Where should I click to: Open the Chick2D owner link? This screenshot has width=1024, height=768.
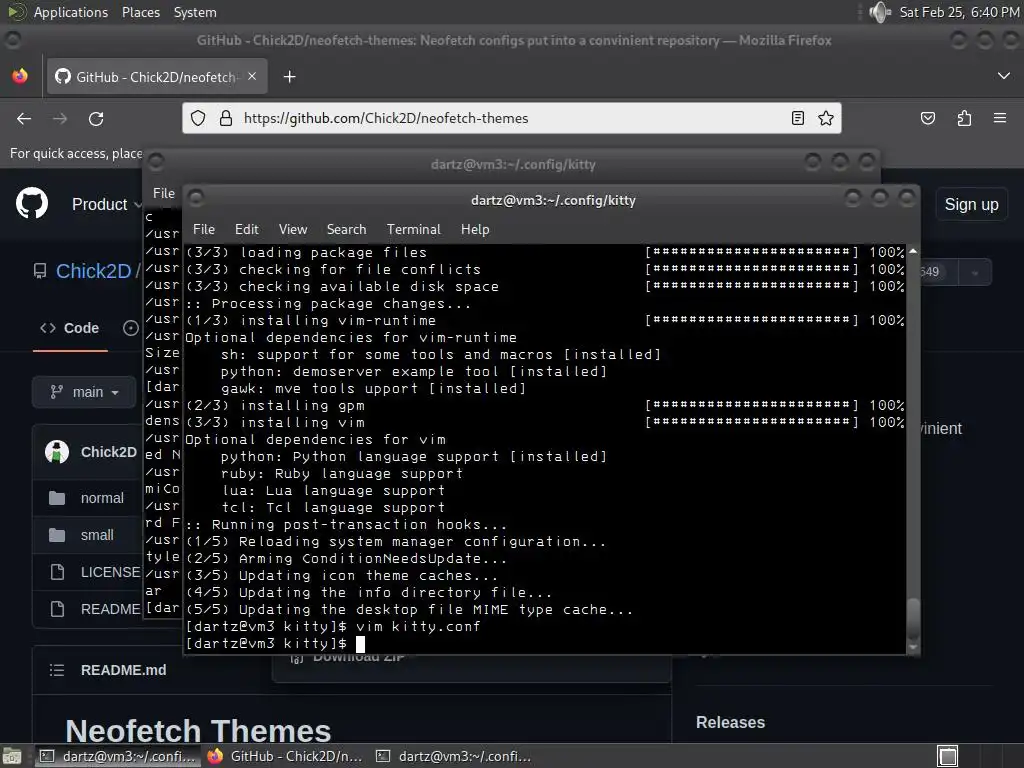pyautogui.click(x=93, y=271)
